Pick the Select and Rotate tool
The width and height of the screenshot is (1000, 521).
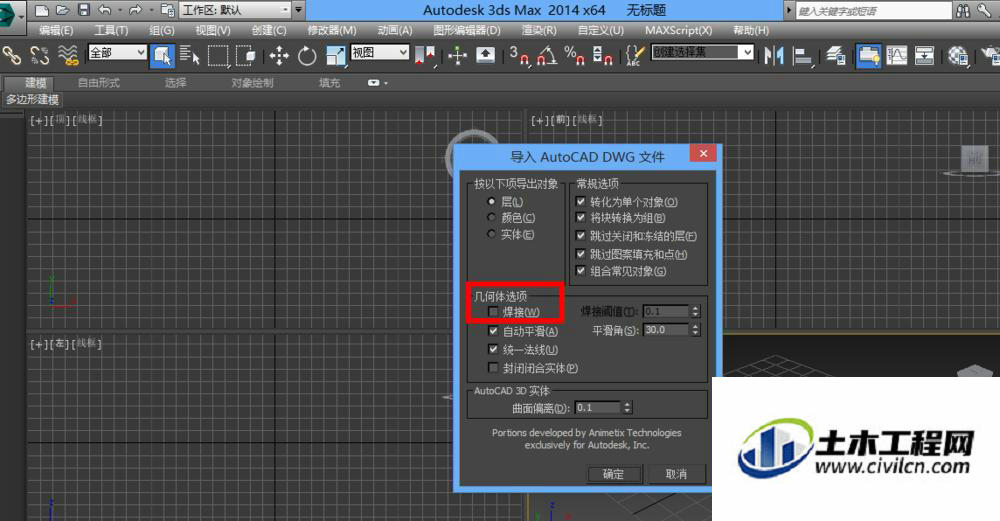tap(307, 56)
